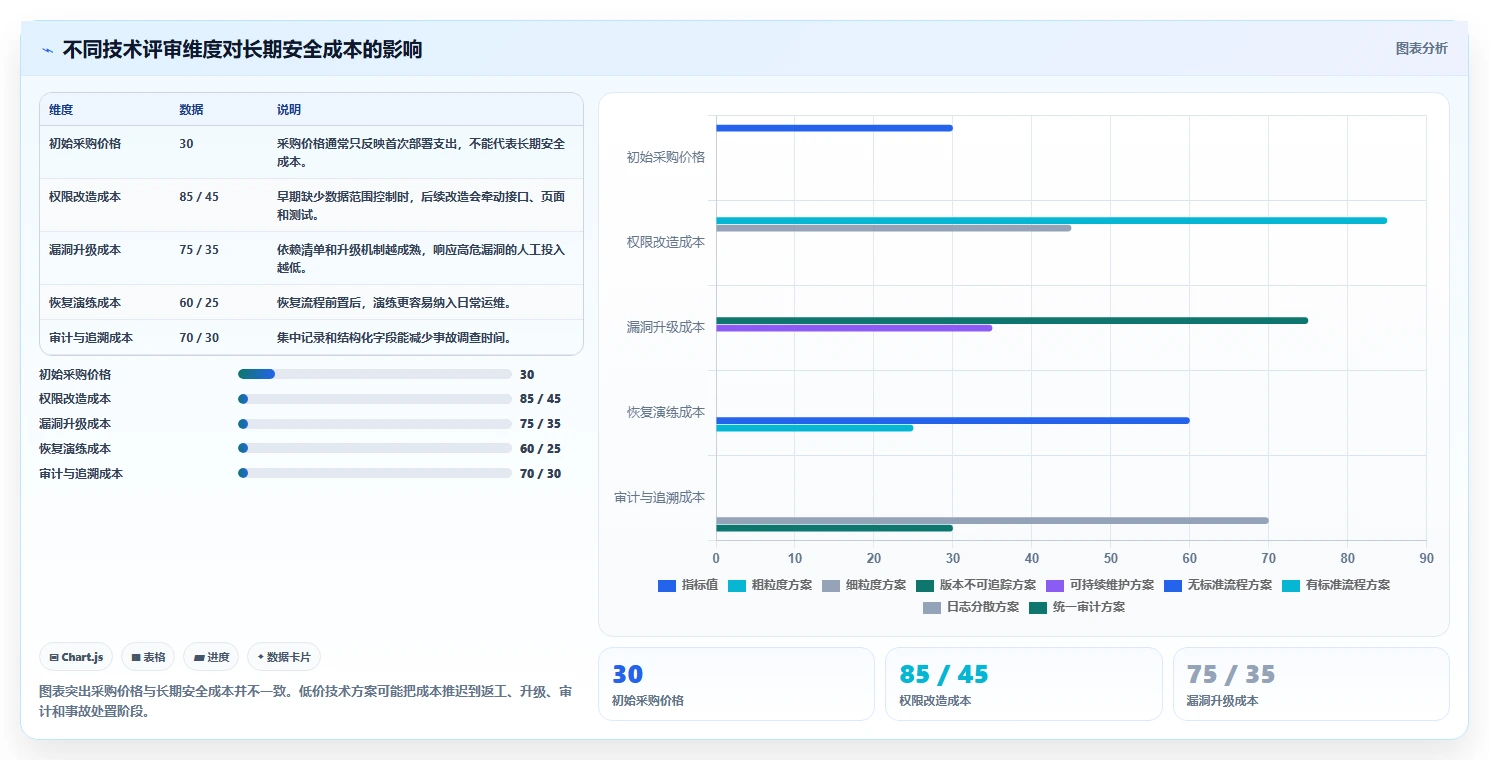Click the 审计与追溯成本 cell in the table
Image resolution: width=1489 pixels, height=760 pixels.
coord(91,337)
